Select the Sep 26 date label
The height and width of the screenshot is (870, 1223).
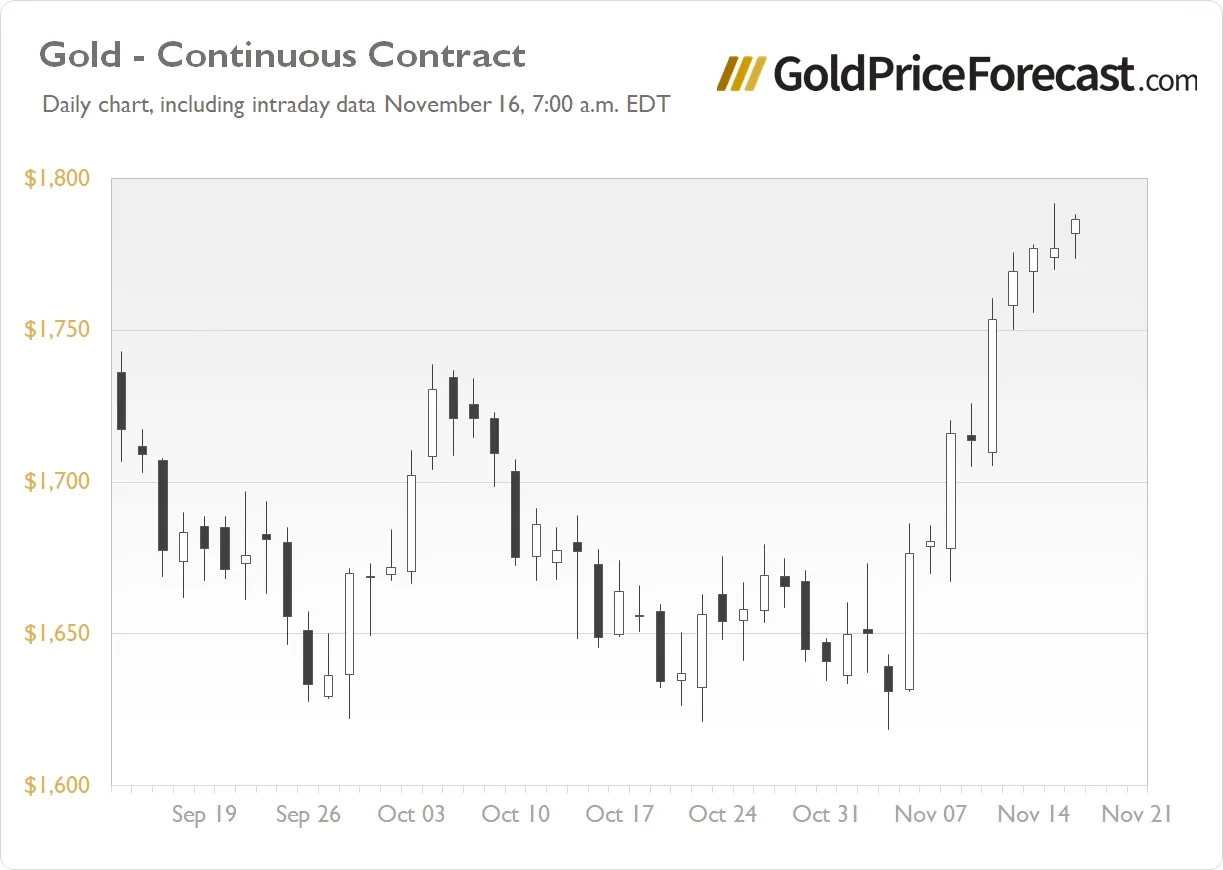tap(308, 815)
